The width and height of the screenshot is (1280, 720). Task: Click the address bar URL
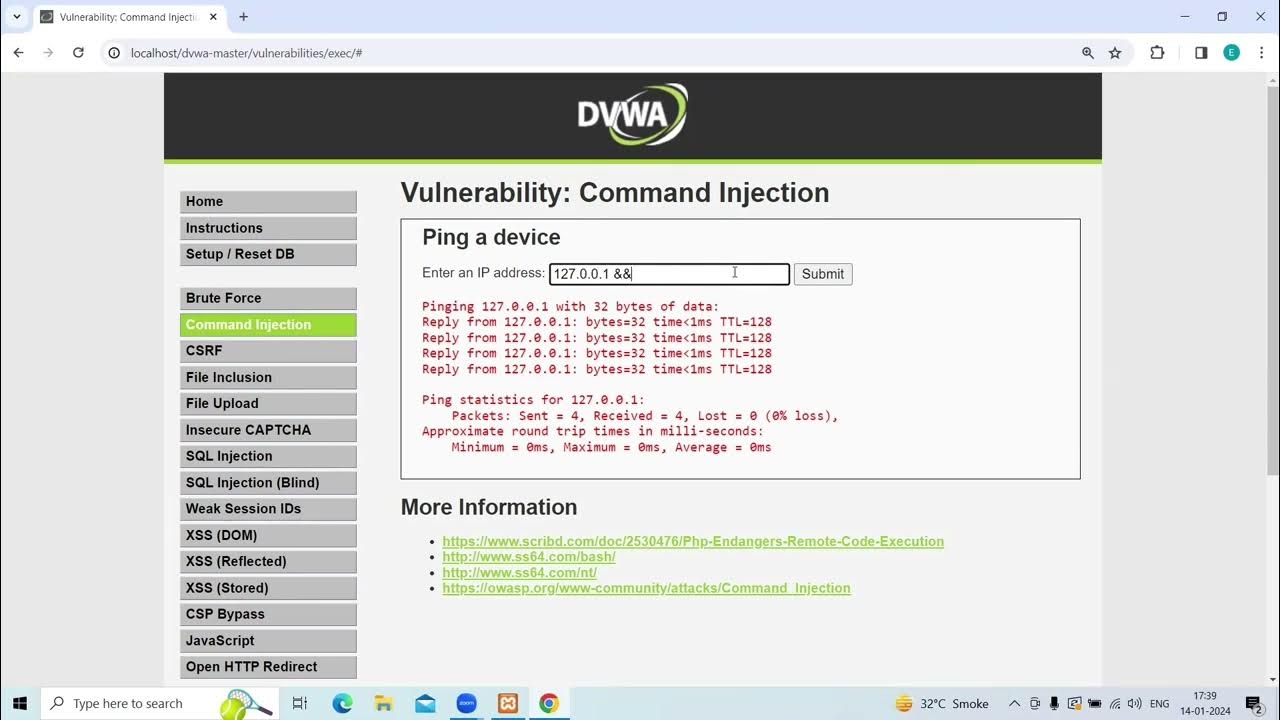246,53
